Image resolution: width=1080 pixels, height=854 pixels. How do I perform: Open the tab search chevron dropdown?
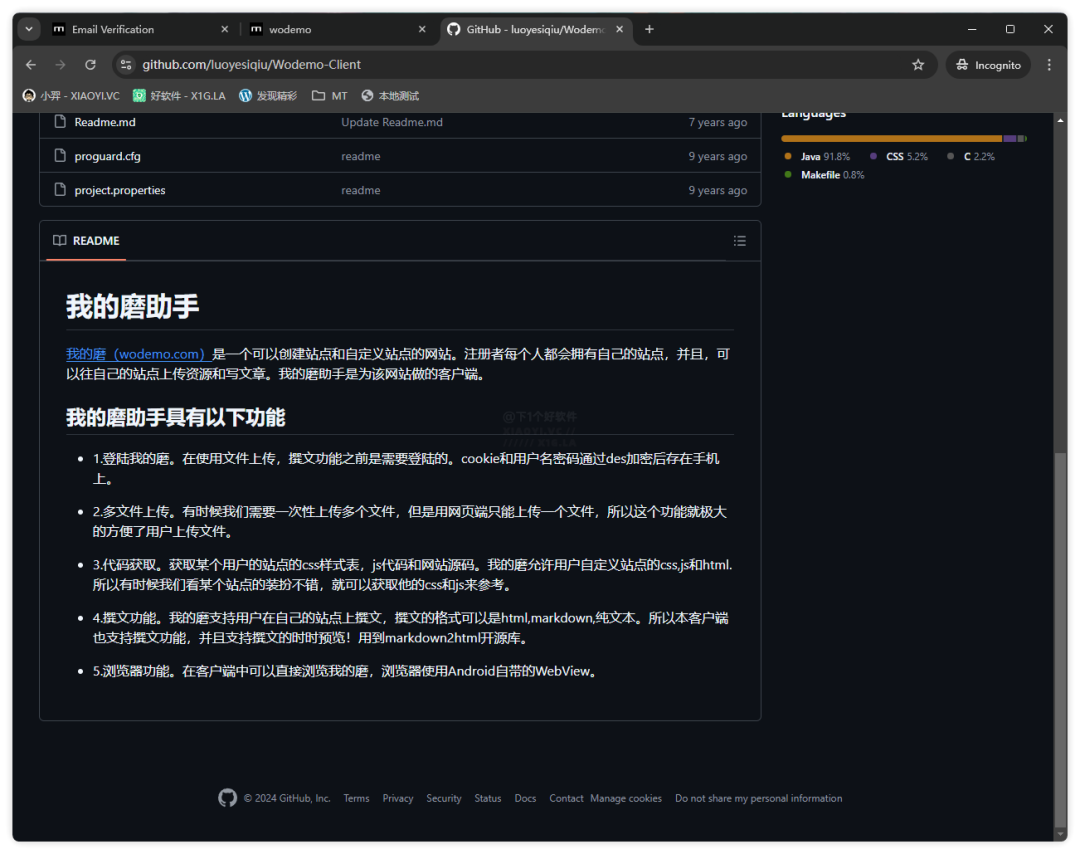pos(28,29)
